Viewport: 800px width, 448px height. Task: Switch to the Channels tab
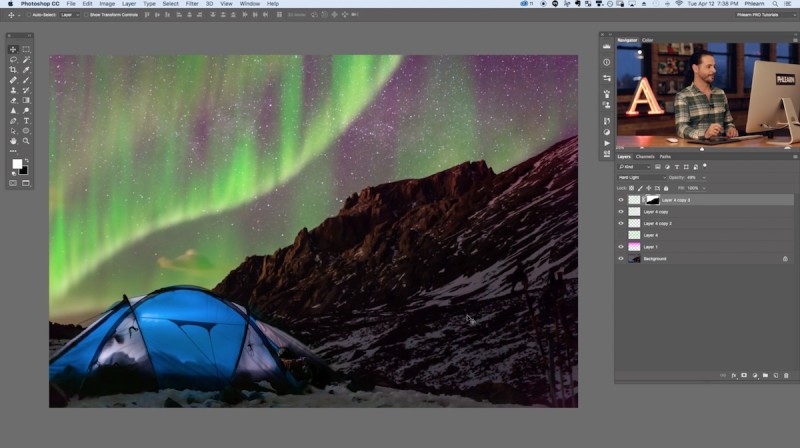[645, 156]
